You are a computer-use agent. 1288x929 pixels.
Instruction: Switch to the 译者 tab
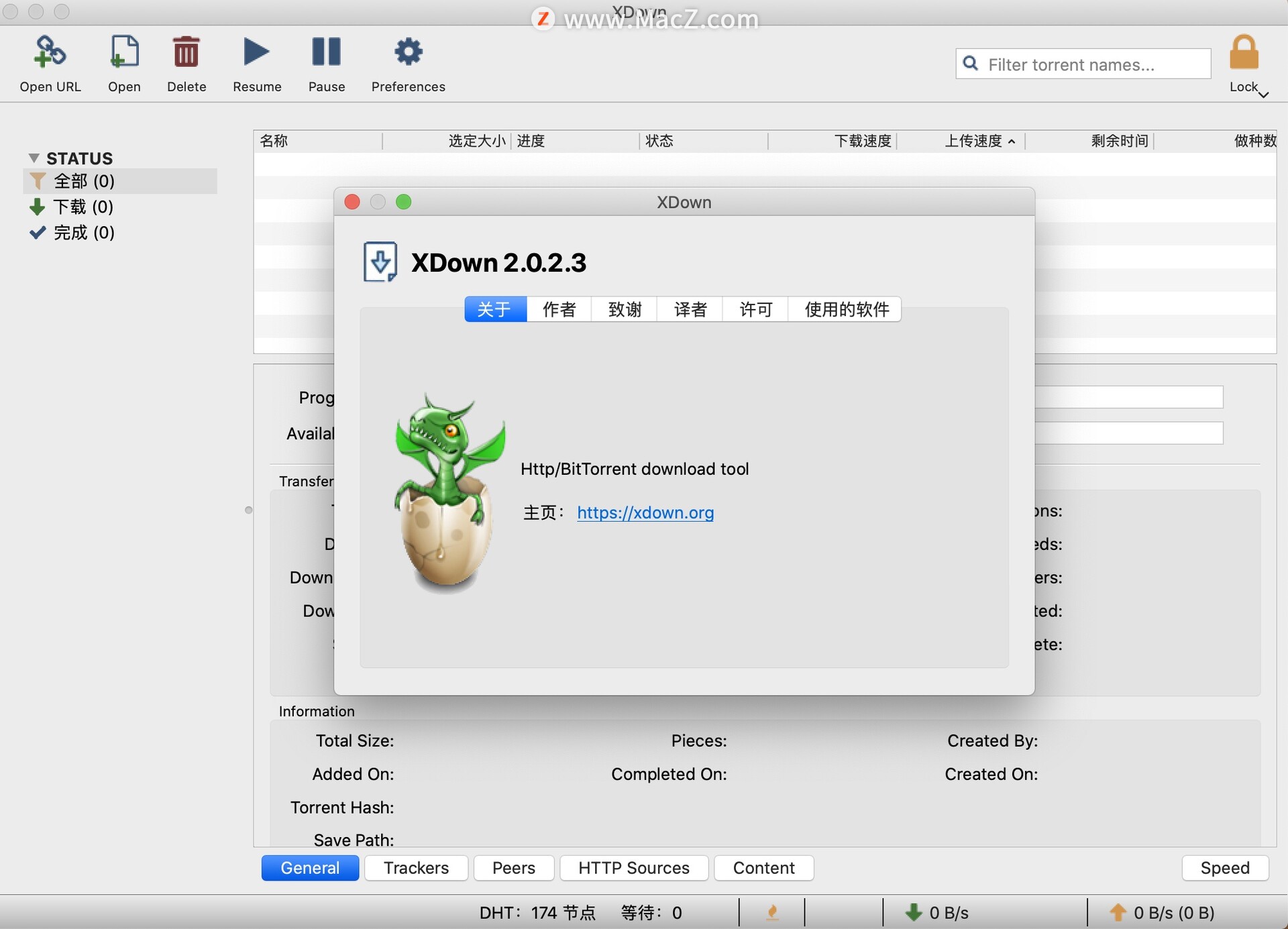[690, 309]
